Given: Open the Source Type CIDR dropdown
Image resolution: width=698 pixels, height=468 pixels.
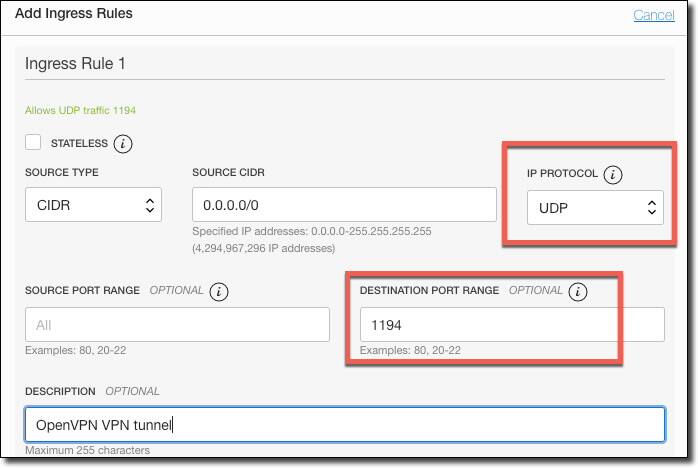Looking at the screenshot, I should pyautogui.click(x=93, y=205).
